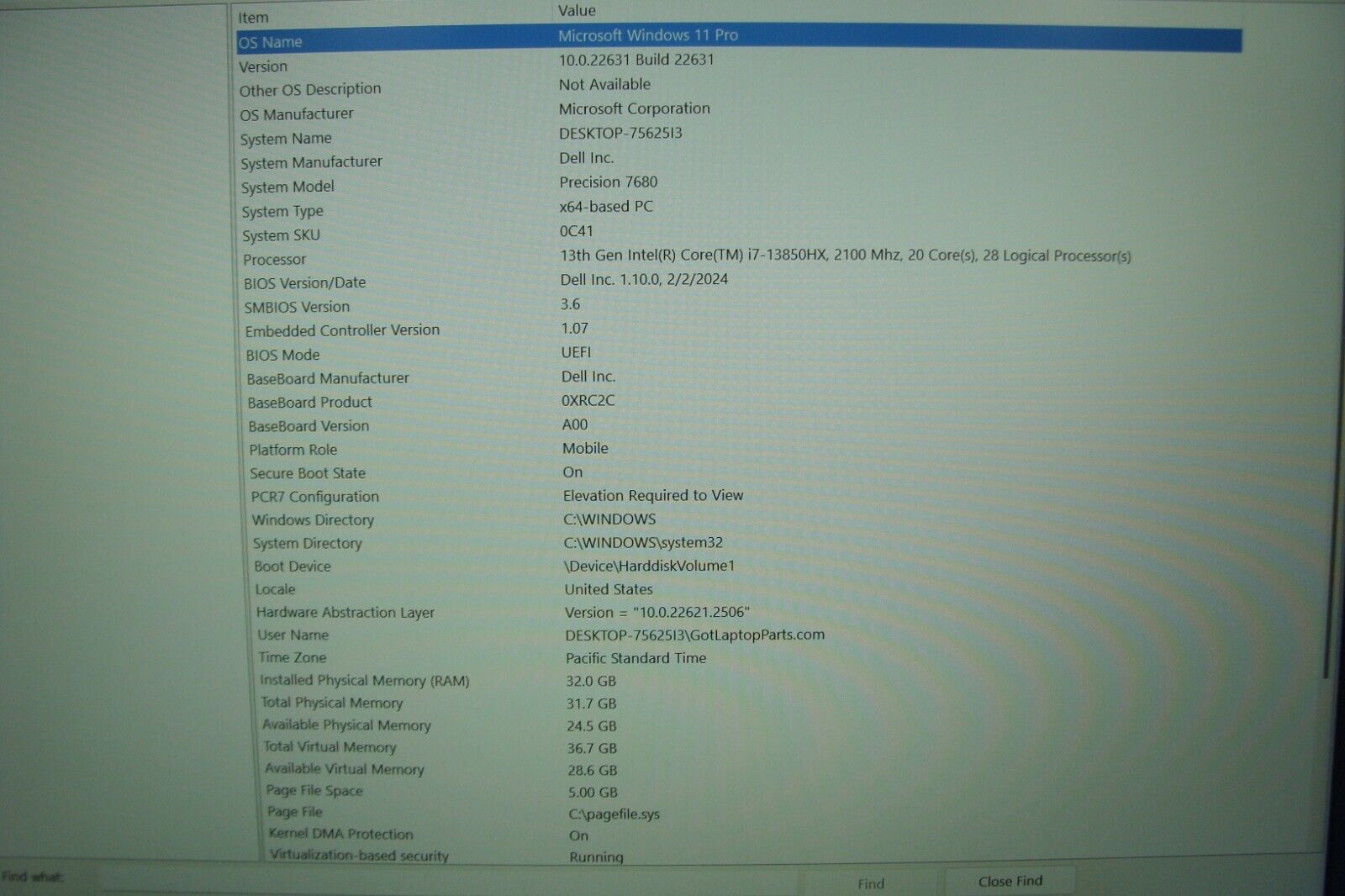Select the User Name row
The width and height of the screenshot is (1345, 896).
[x=293, y=635]
